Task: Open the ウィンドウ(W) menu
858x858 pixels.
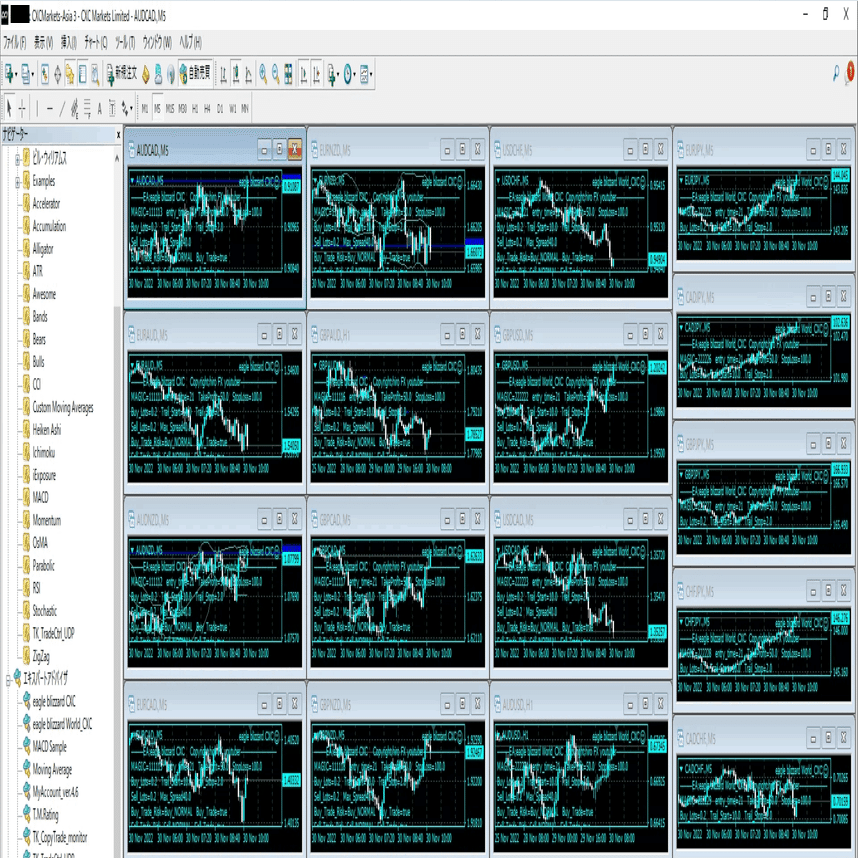Action: [x=157, y=42]
